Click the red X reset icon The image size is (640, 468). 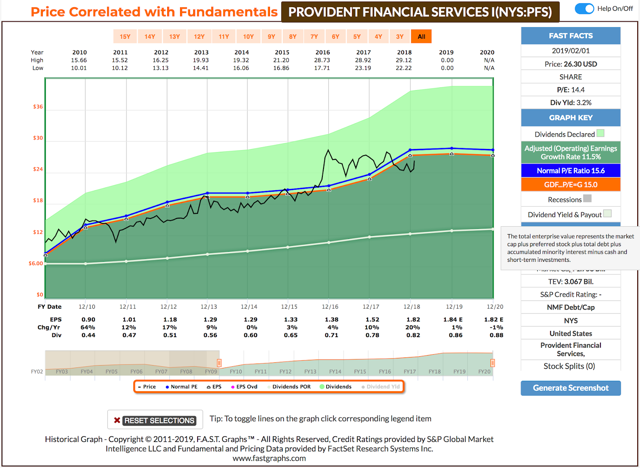click(117, 420)
